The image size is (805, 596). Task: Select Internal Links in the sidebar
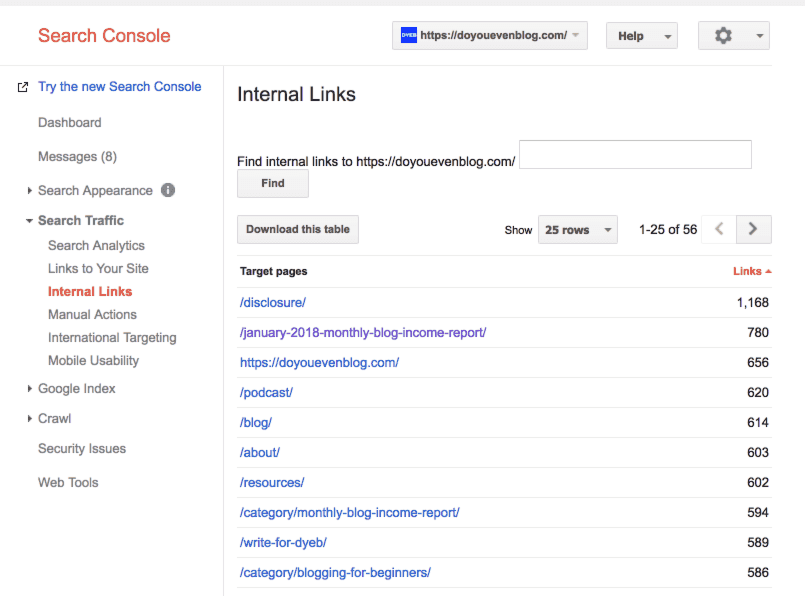point(90,292)
